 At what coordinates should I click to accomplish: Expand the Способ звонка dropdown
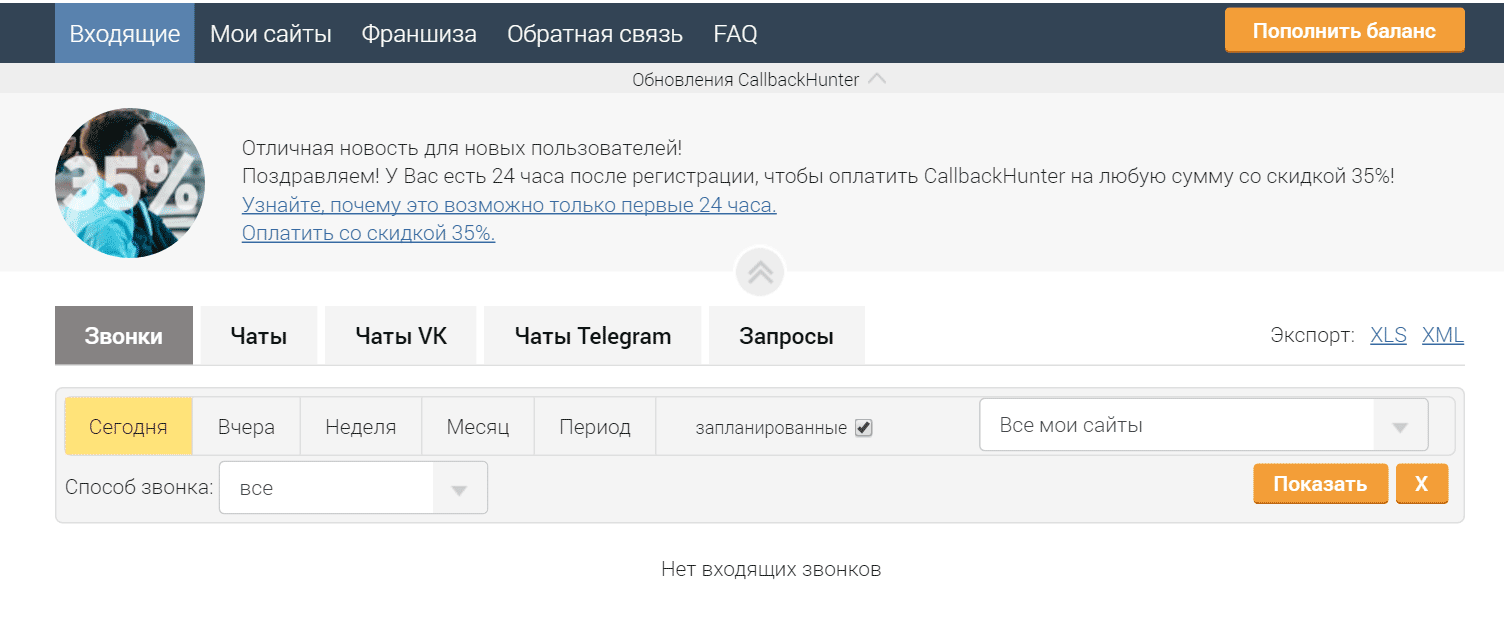[x=353, y=488]
